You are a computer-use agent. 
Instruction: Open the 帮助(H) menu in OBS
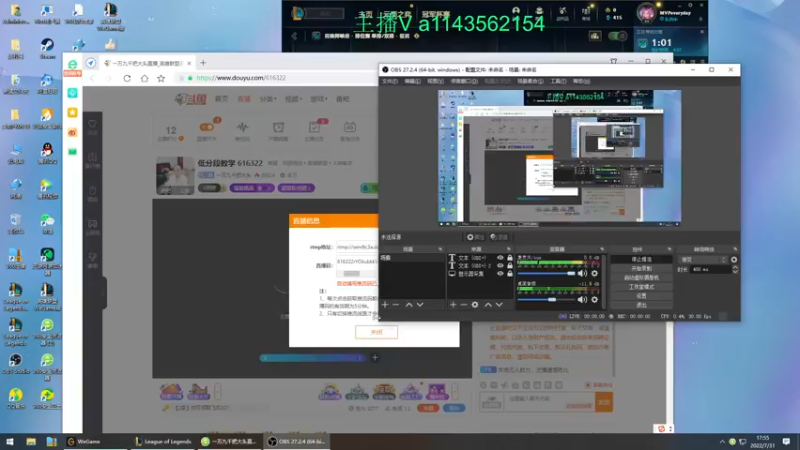tap(581, 81)
